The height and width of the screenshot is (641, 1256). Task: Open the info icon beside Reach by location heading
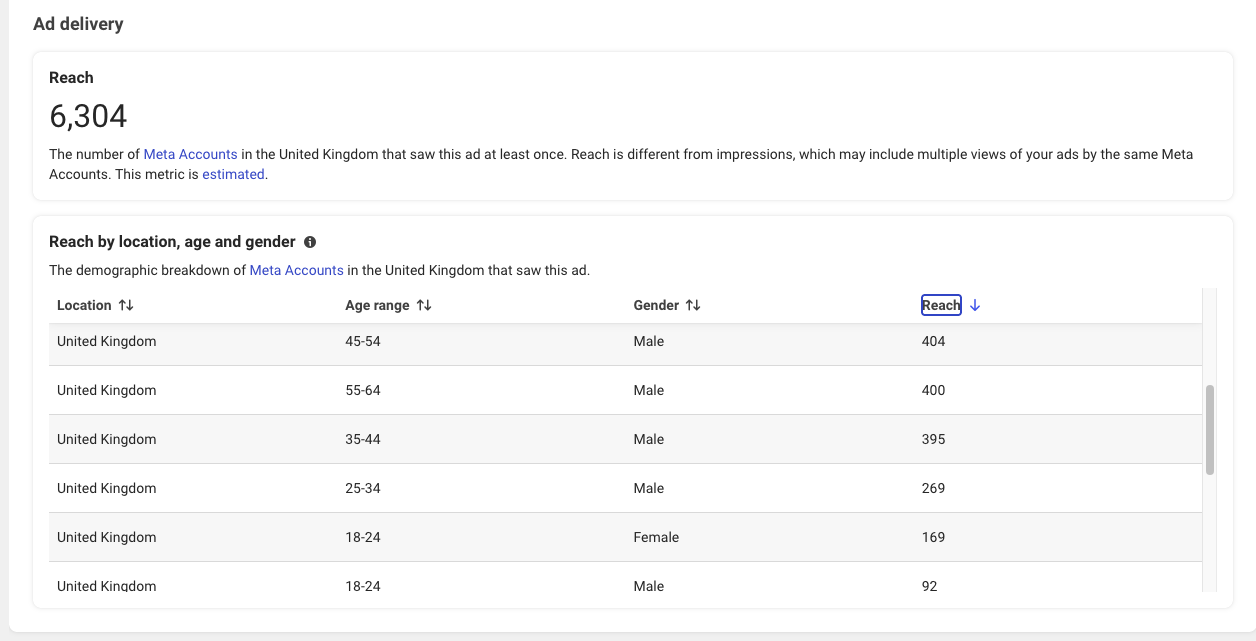[x=310, y=242]
